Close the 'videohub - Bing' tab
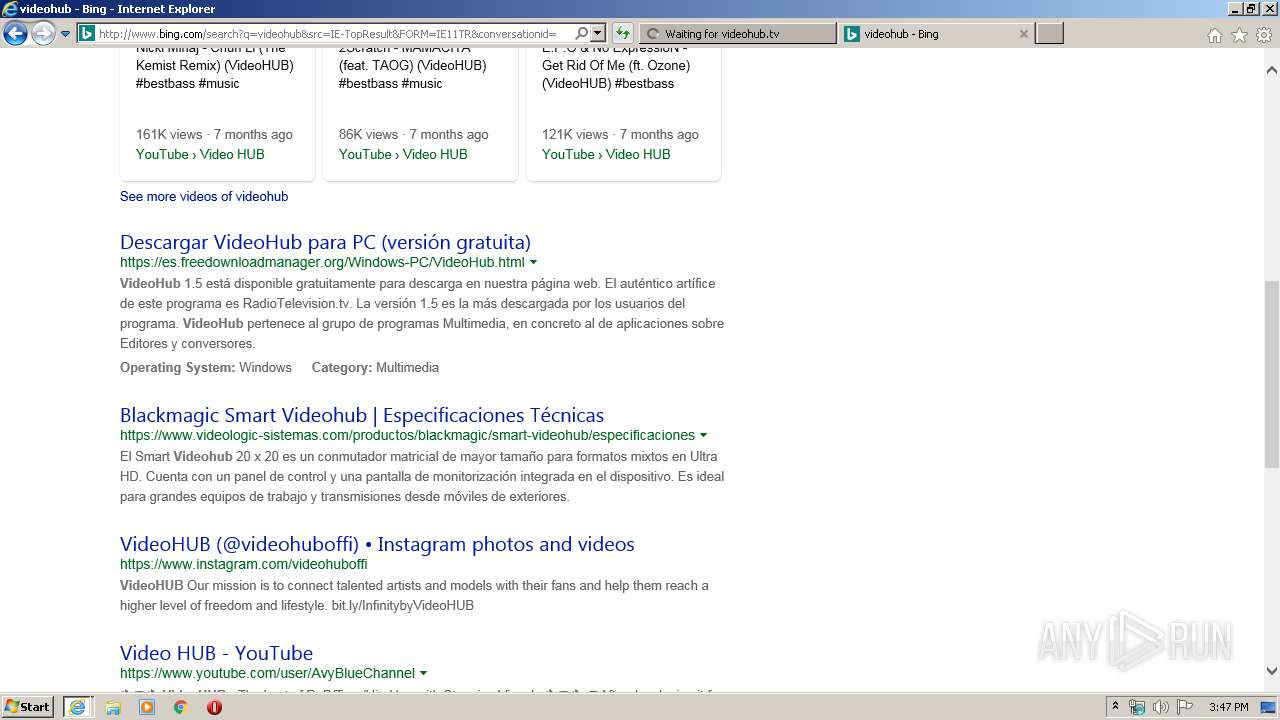 point(1023,34)
